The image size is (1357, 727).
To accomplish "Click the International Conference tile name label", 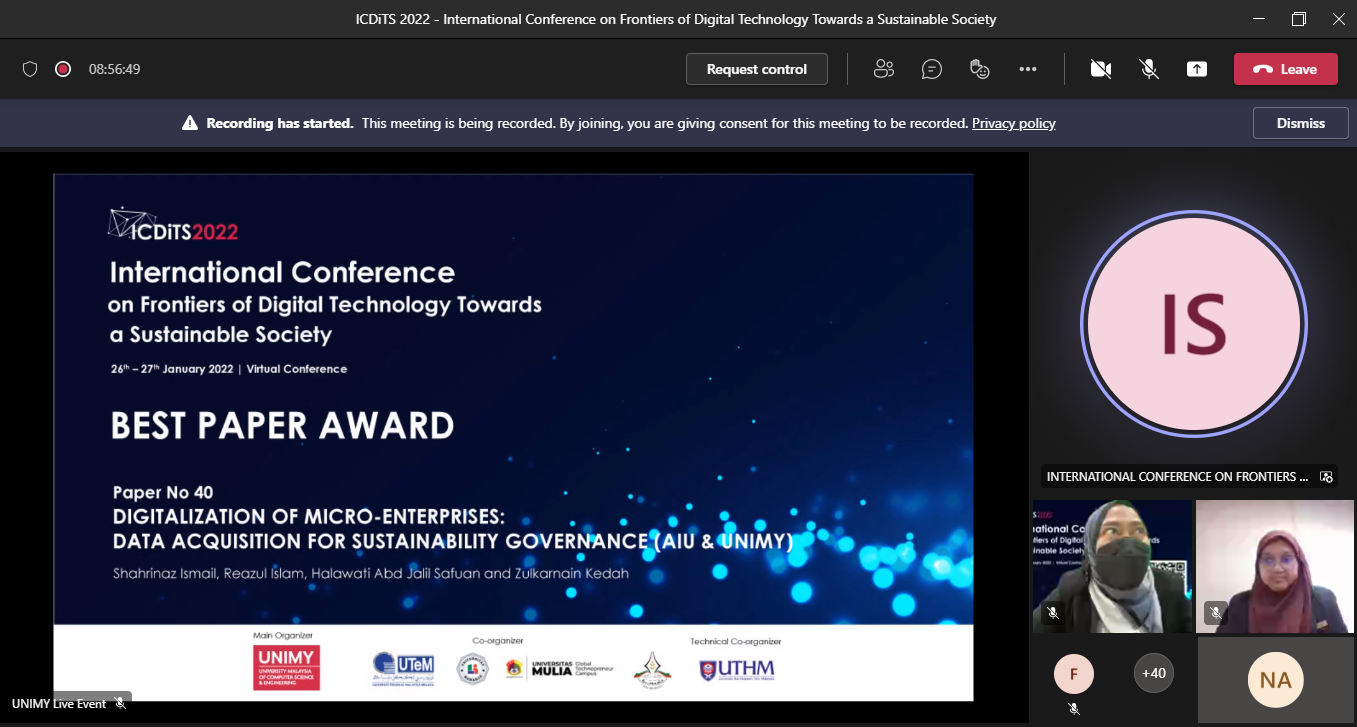I will point(1177,477).
